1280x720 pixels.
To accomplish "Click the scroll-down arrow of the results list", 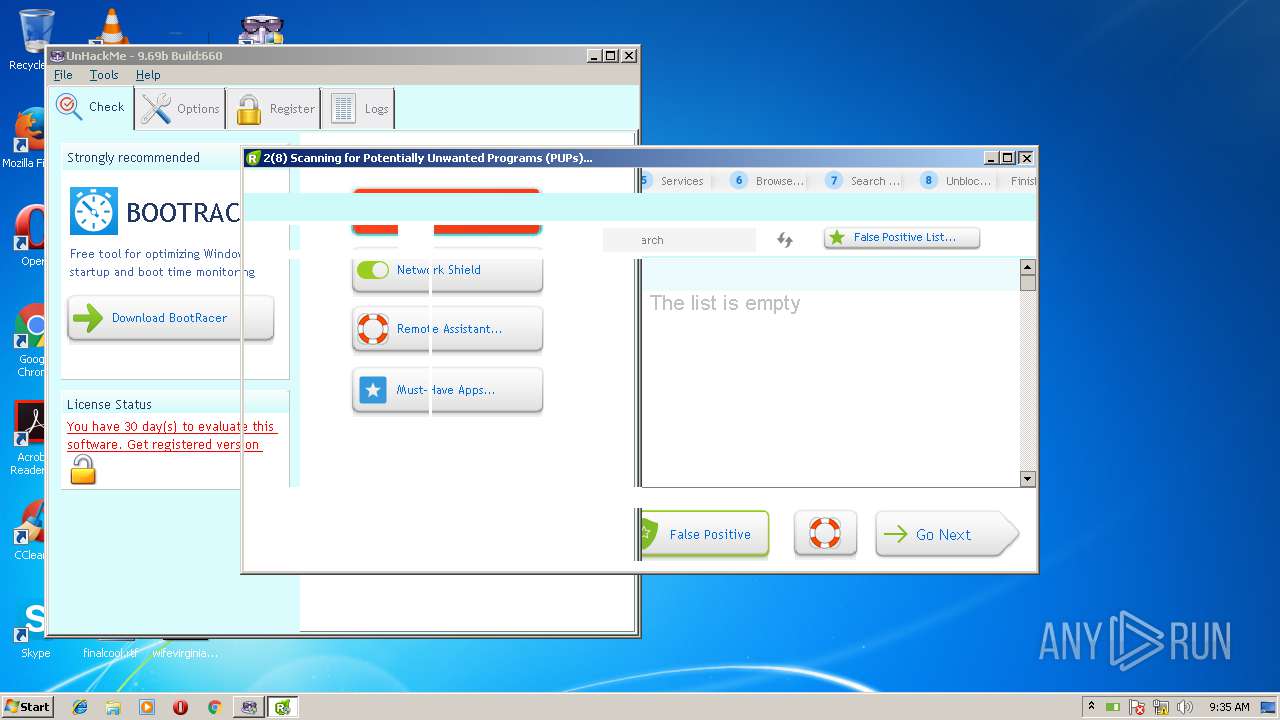I will point(1027,479).
